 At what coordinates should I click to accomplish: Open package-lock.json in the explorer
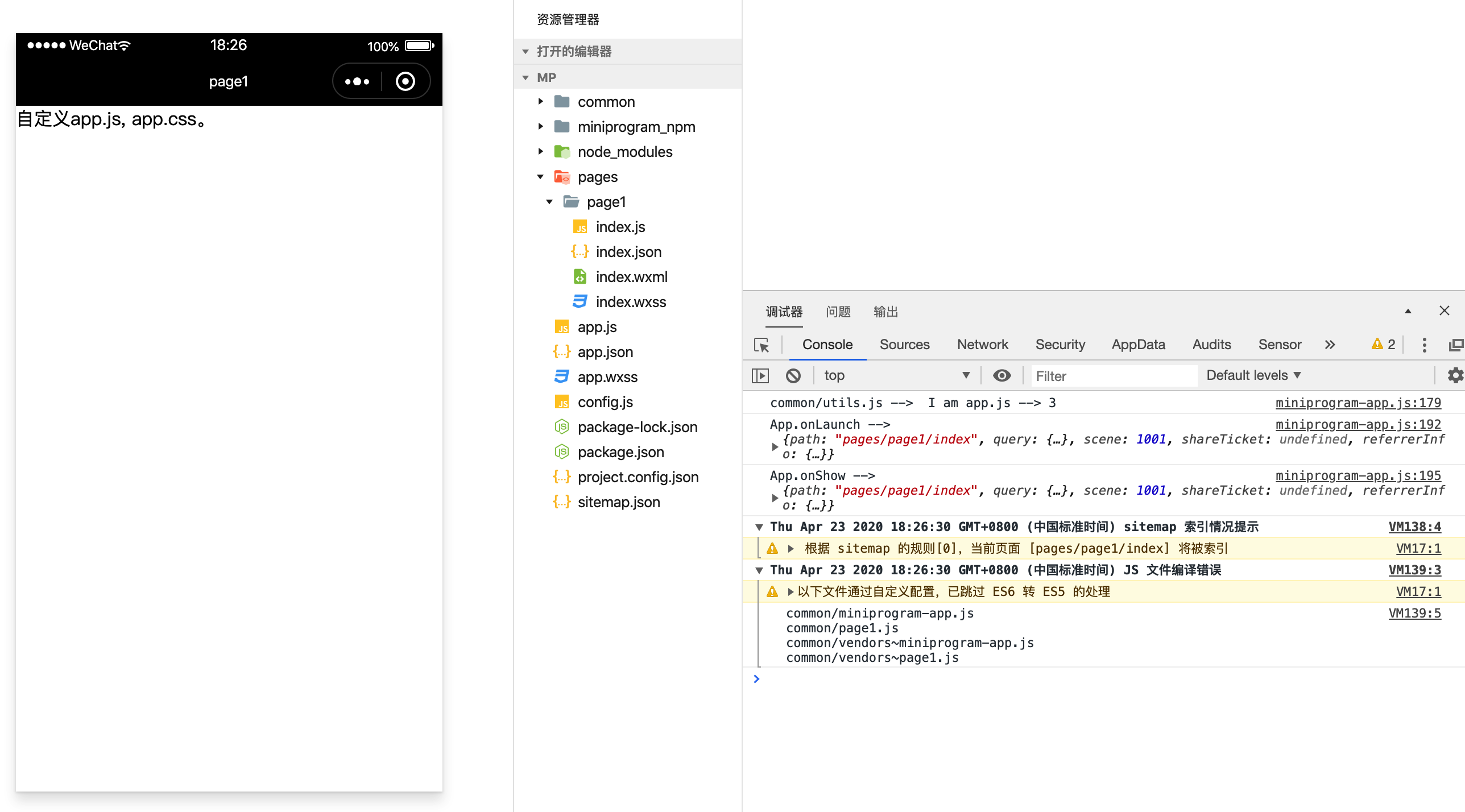click(x=626, y=427)
